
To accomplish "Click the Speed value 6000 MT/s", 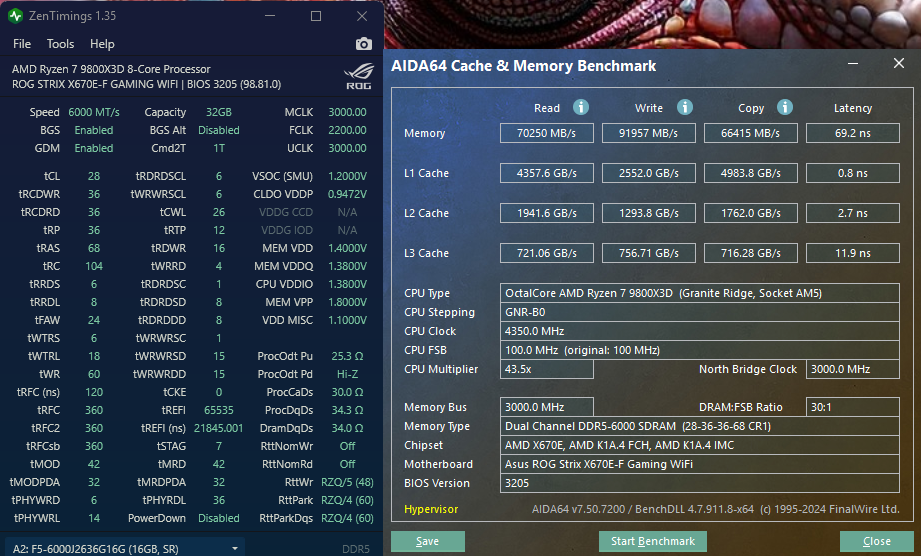I will coord(94,112).
